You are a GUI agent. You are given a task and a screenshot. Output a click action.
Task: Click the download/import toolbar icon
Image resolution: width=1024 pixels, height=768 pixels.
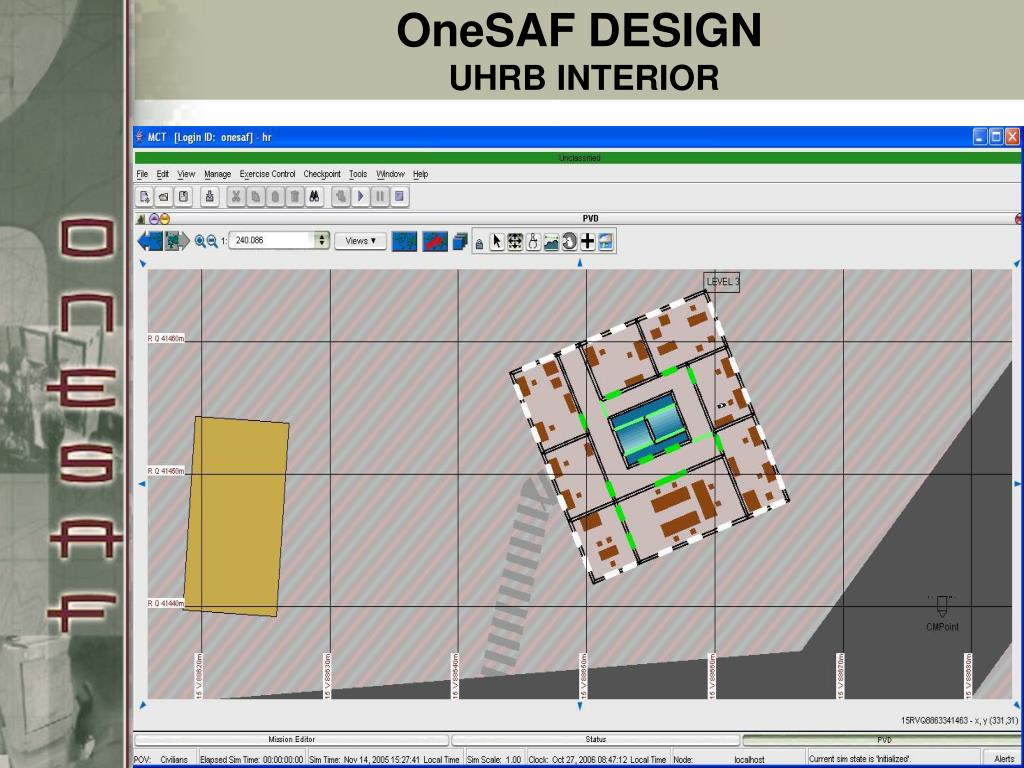pyautogui.click(x=210, y=196)
